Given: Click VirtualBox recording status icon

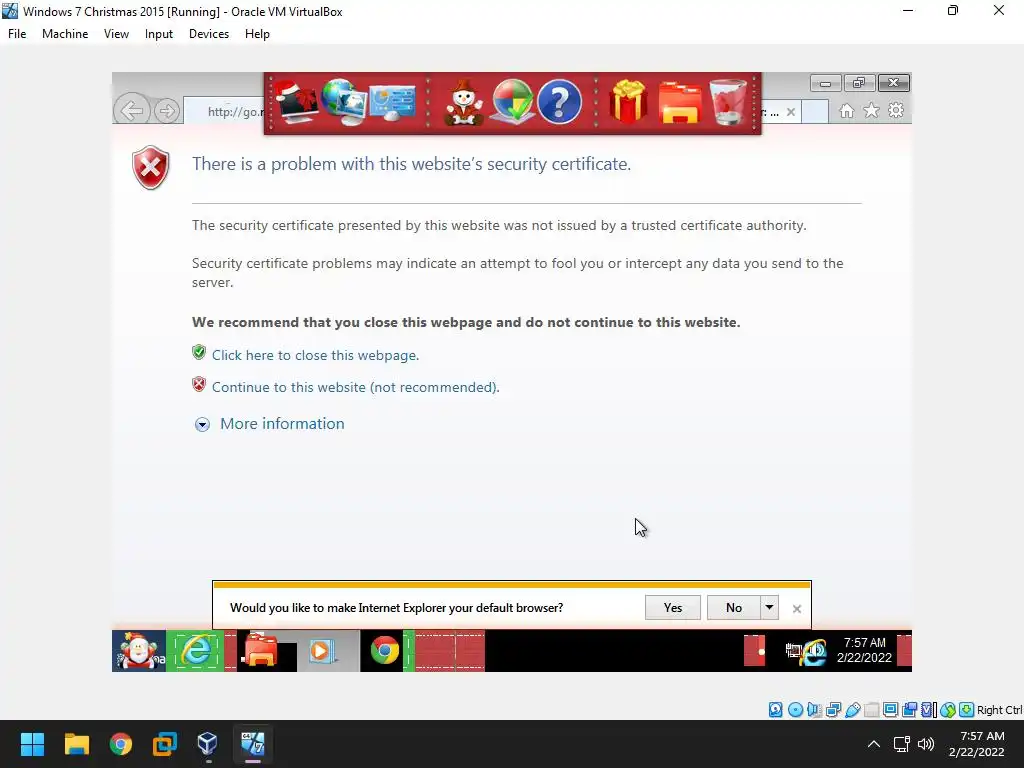Looking at the screenshot, I should click(x=909, y=710).
